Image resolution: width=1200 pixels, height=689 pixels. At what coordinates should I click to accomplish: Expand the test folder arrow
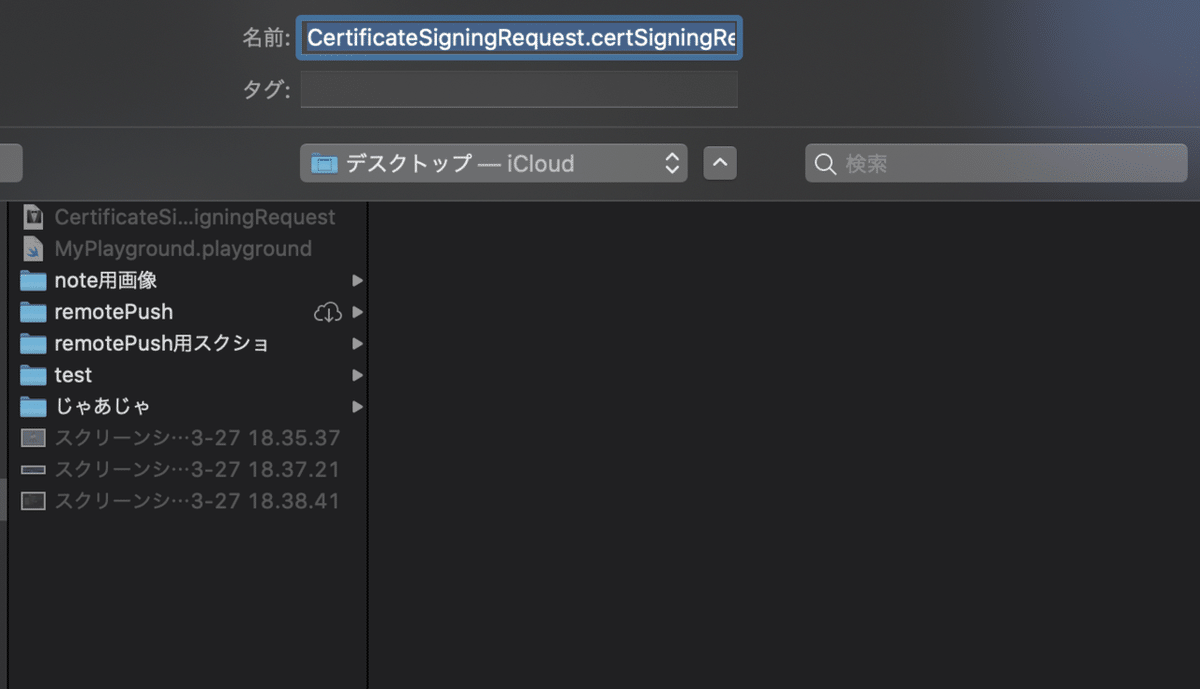point(358,375)
